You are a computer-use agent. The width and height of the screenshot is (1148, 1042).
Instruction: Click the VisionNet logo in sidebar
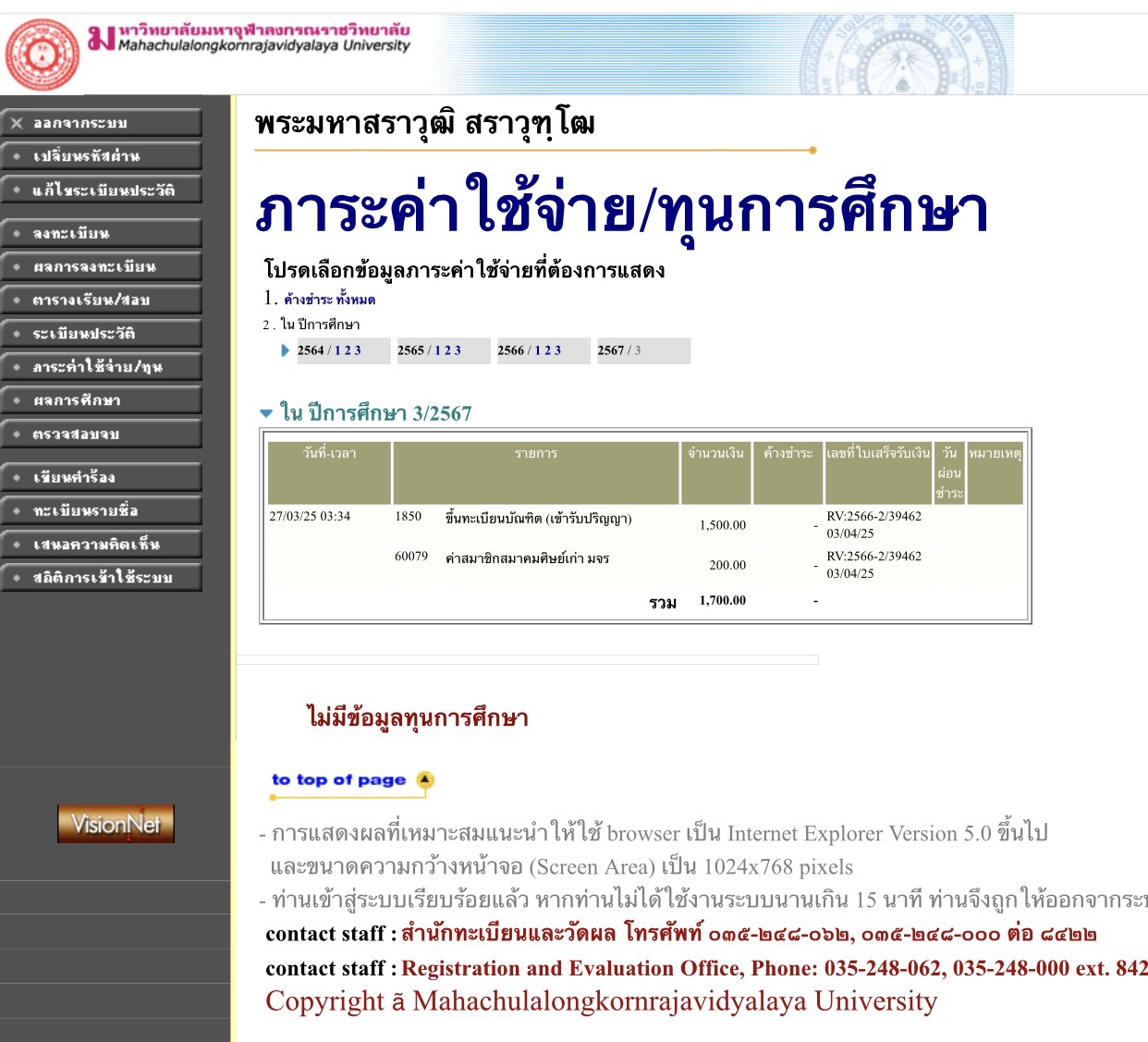click(x=116, y=823)
